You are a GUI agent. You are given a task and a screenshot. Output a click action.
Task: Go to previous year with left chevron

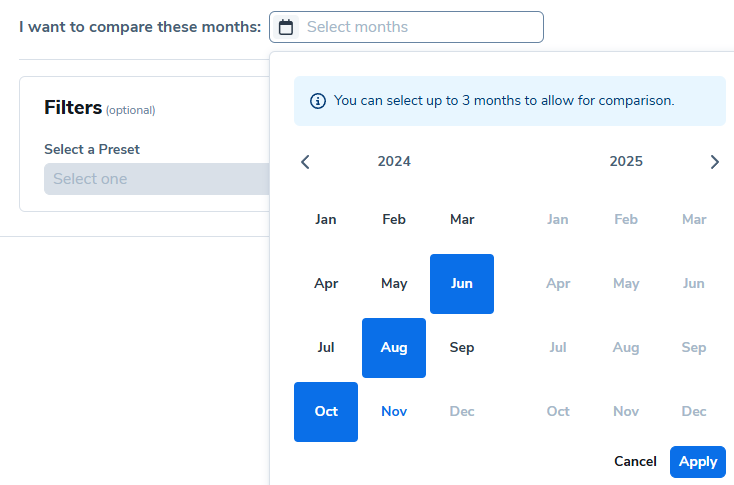pyautogui.click(x=306, y=162)
